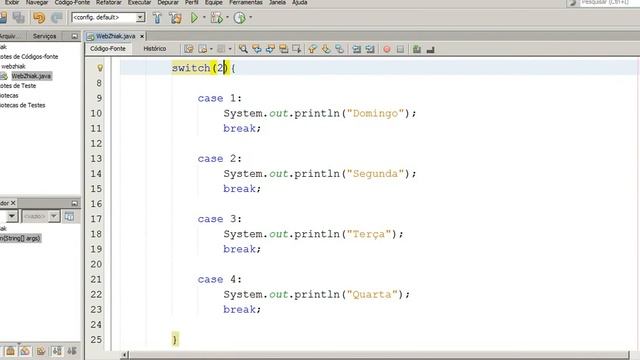Go to previous bookmark icon
Viewport: 640px width, 360px height.
point(313,49)
